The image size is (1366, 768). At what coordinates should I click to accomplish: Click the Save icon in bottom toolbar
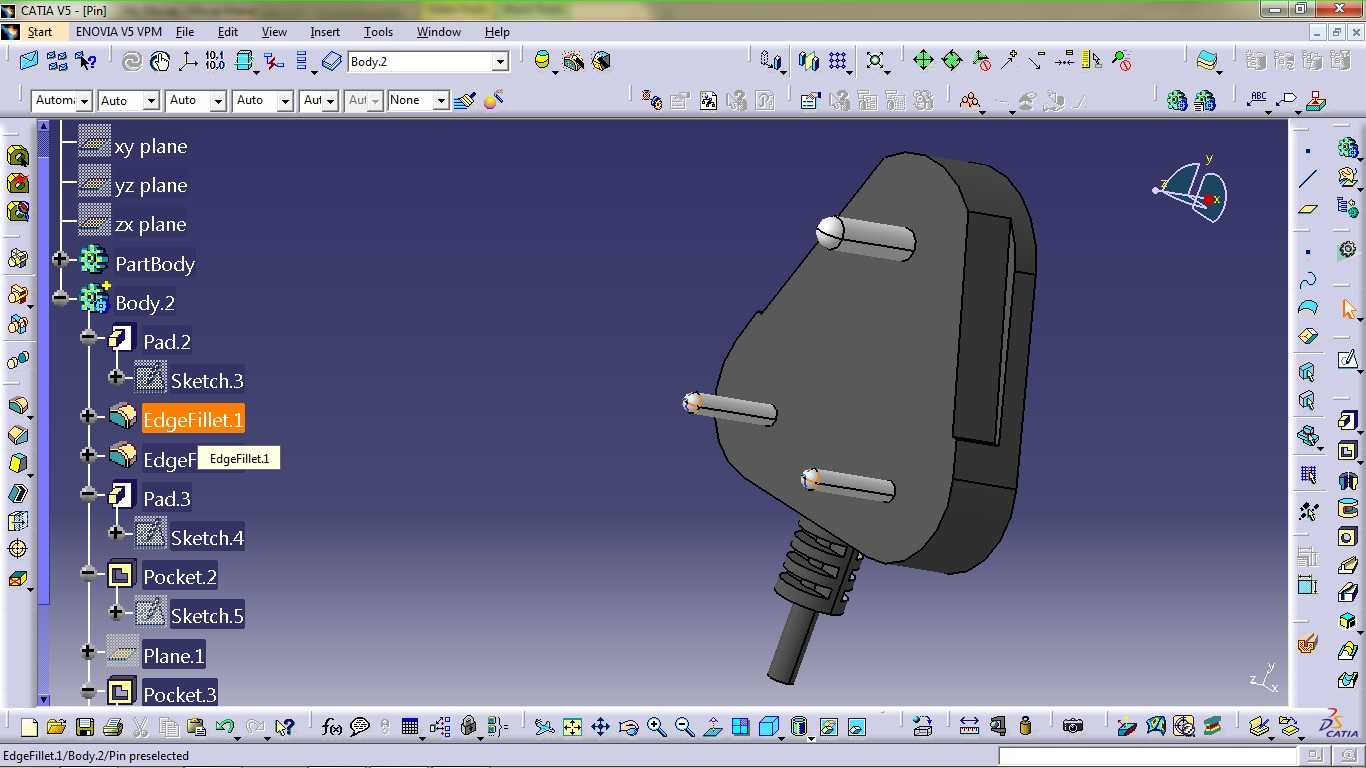tap(84, 727)
